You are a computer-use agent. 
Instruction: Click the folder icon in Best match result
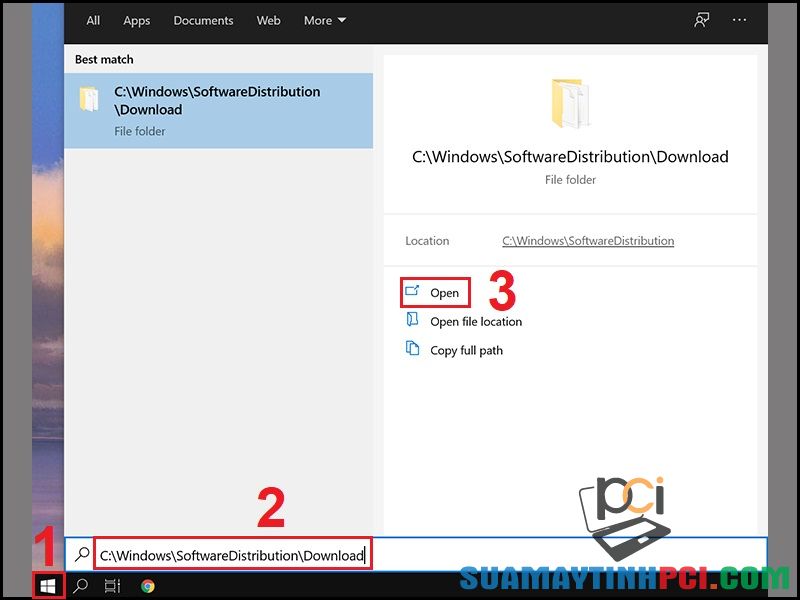[89, 99]
